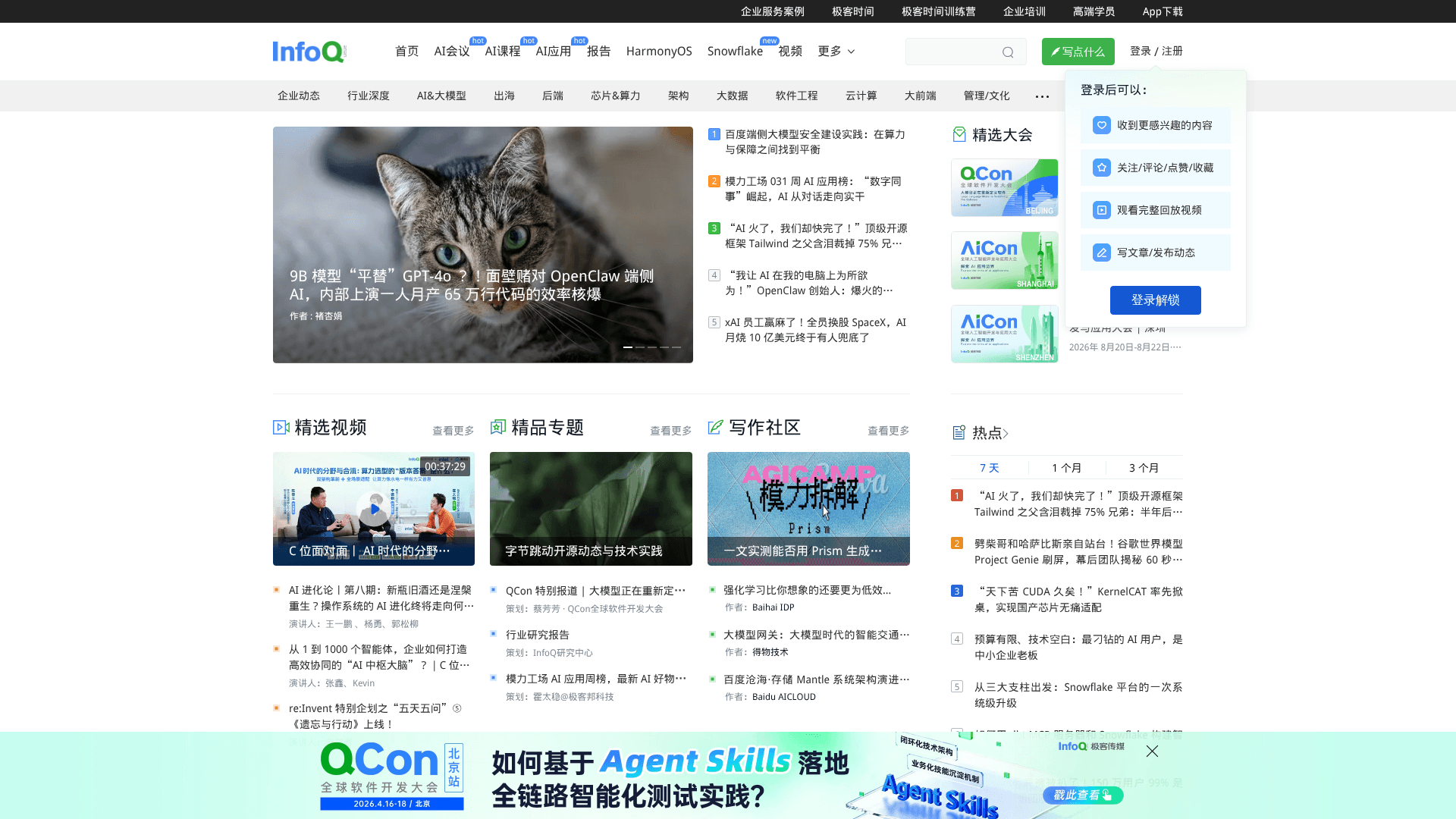Click the 热点 document icon
Image resolution: width=1456 pixels, height=819 pixels.
coord(959,432)
